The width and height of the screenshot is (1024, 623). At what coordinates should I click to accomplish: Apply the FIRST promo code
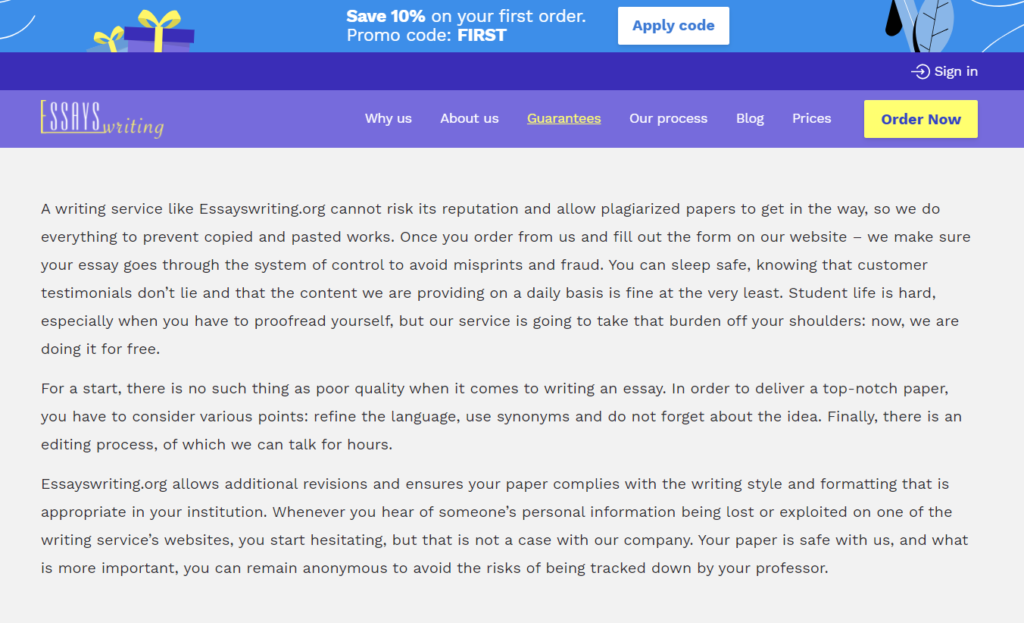click(x=673, y=25)
